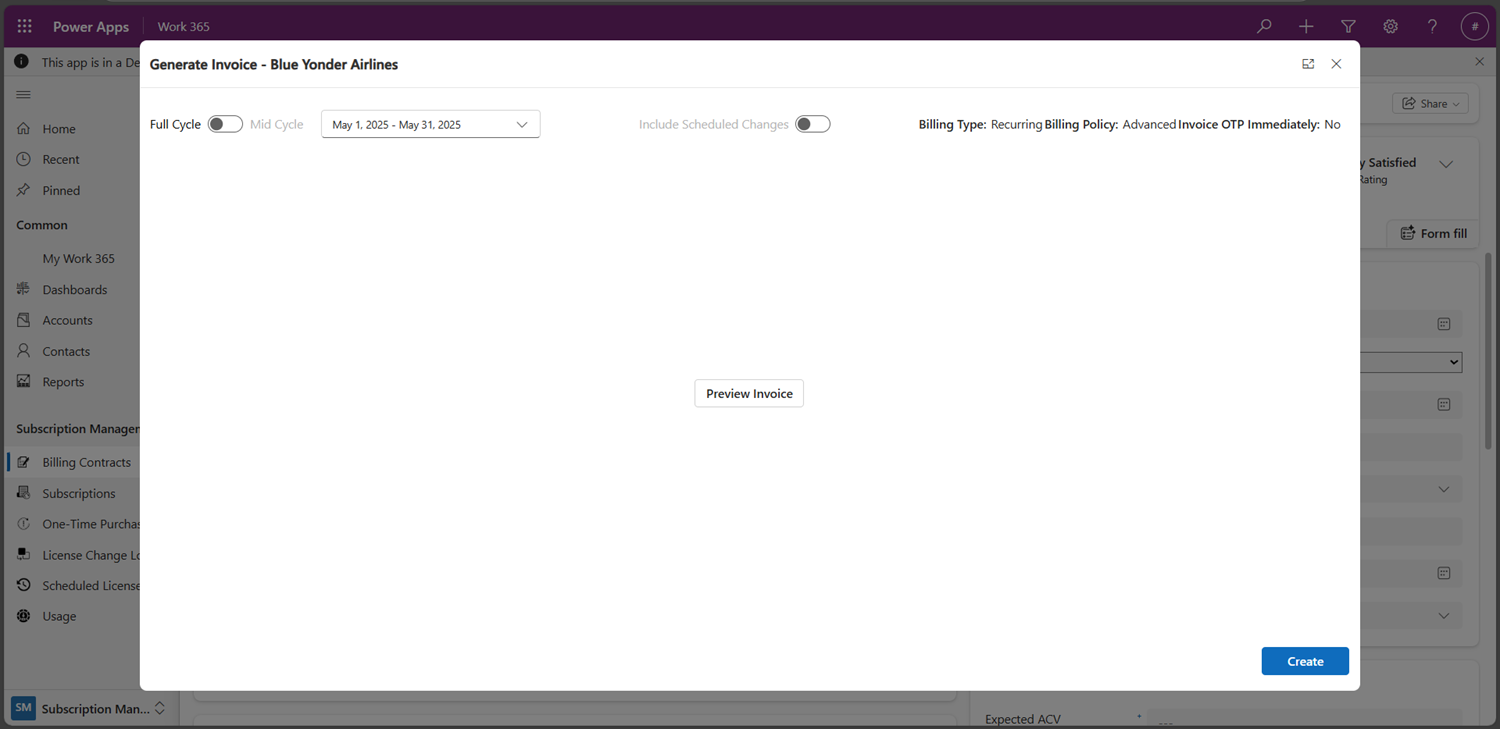Open Reports in sidebar

[x=63, y=382]
